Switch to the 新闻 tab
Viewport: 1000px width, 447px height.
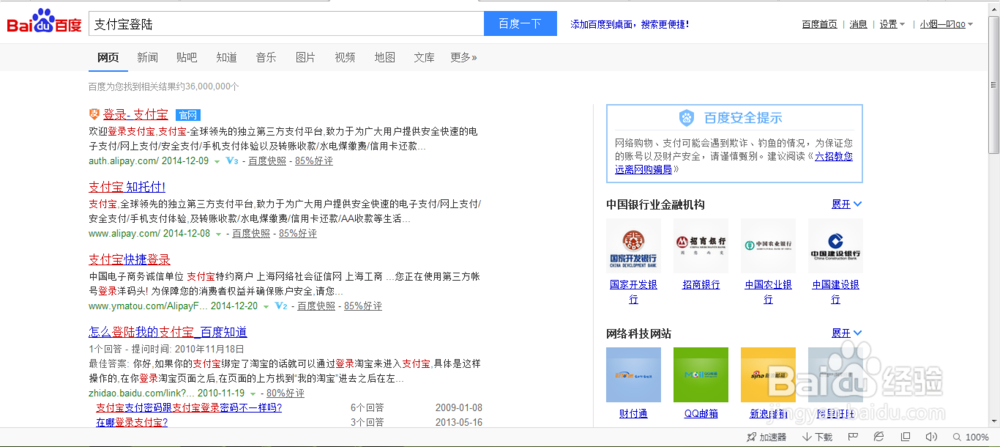click(x=147, y=57)
